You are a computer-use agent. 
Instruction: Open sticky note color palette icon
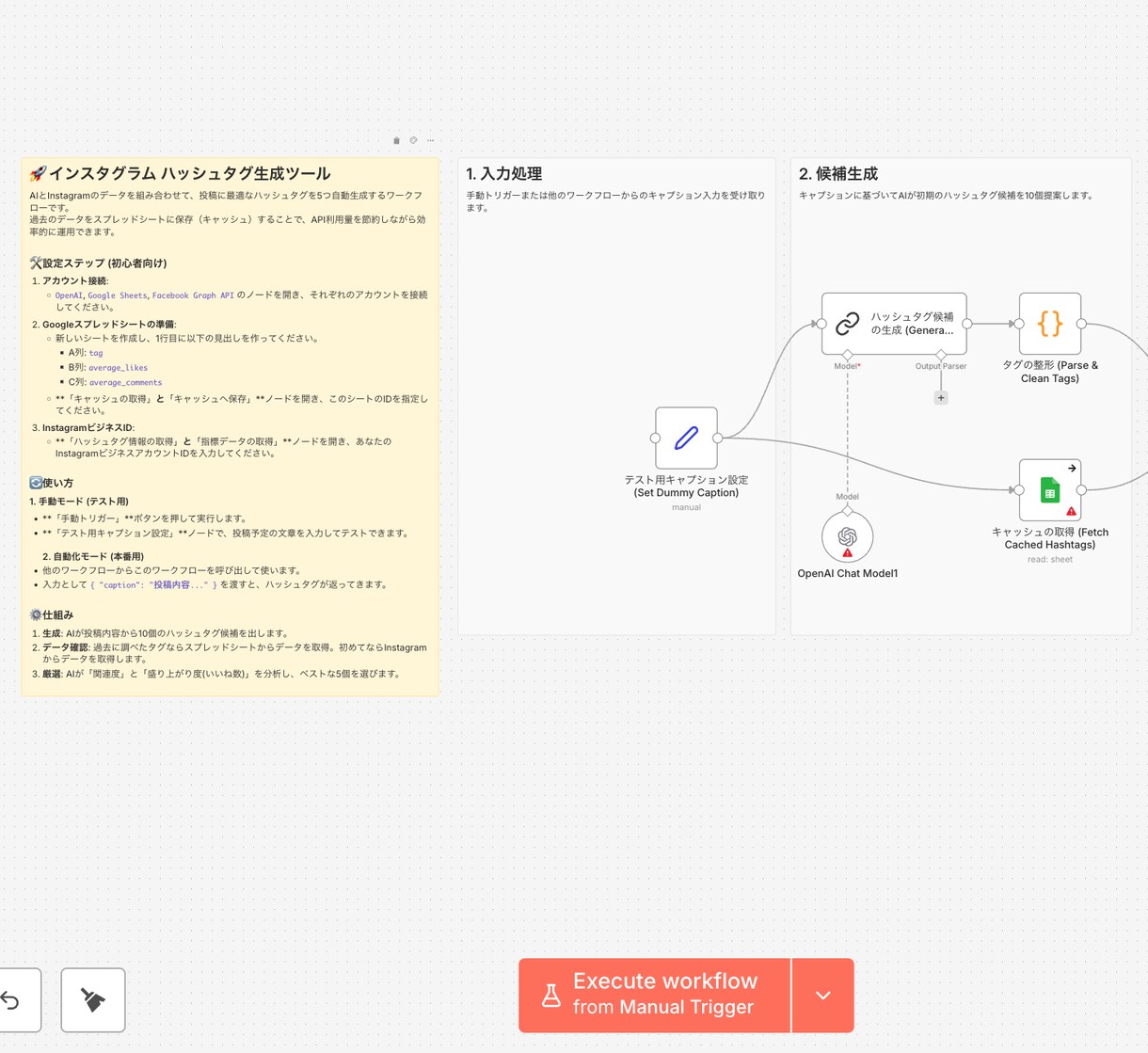click(413, 140)
